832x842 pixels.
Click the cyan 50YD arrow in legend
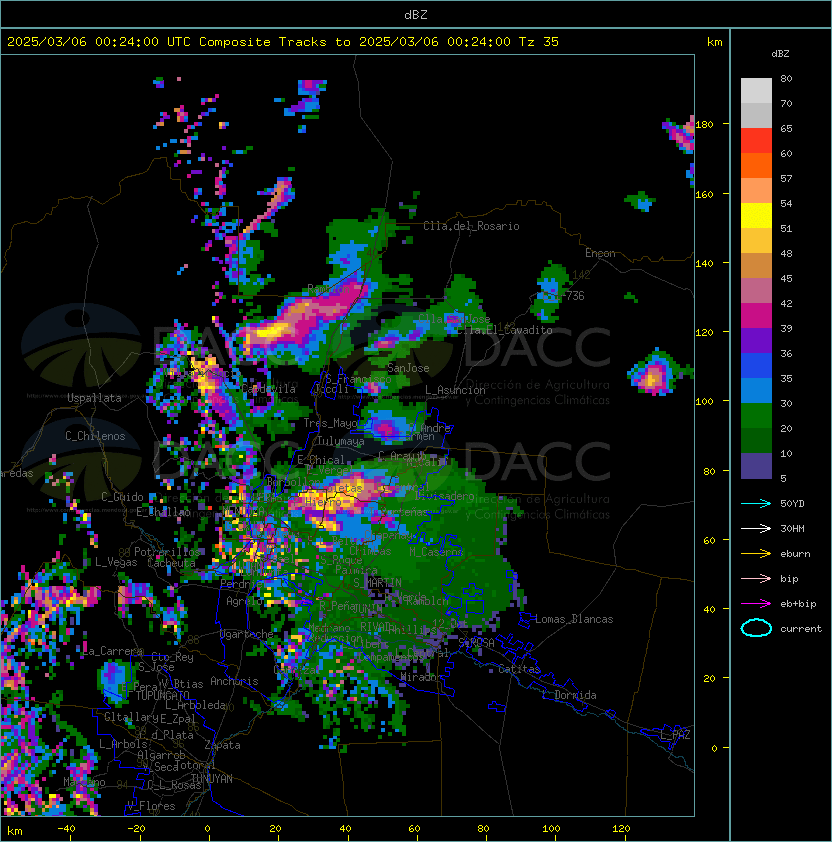tap(756, 504)
